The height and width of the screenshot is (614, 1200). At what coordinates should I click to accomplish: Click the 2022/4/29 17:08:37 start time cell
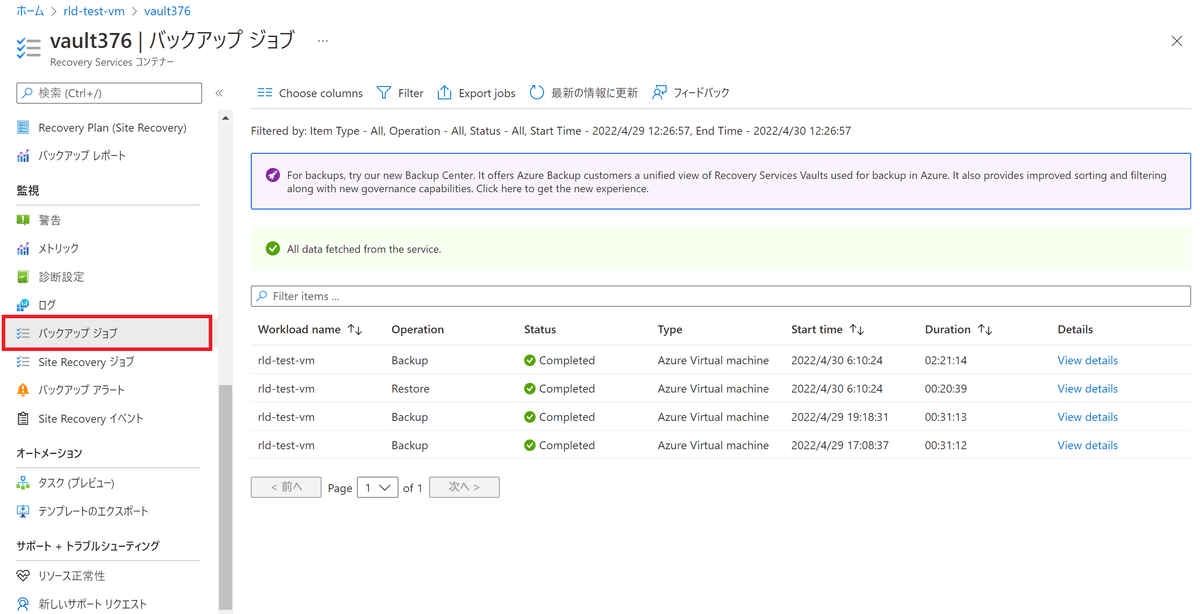[x=840, y=446]
